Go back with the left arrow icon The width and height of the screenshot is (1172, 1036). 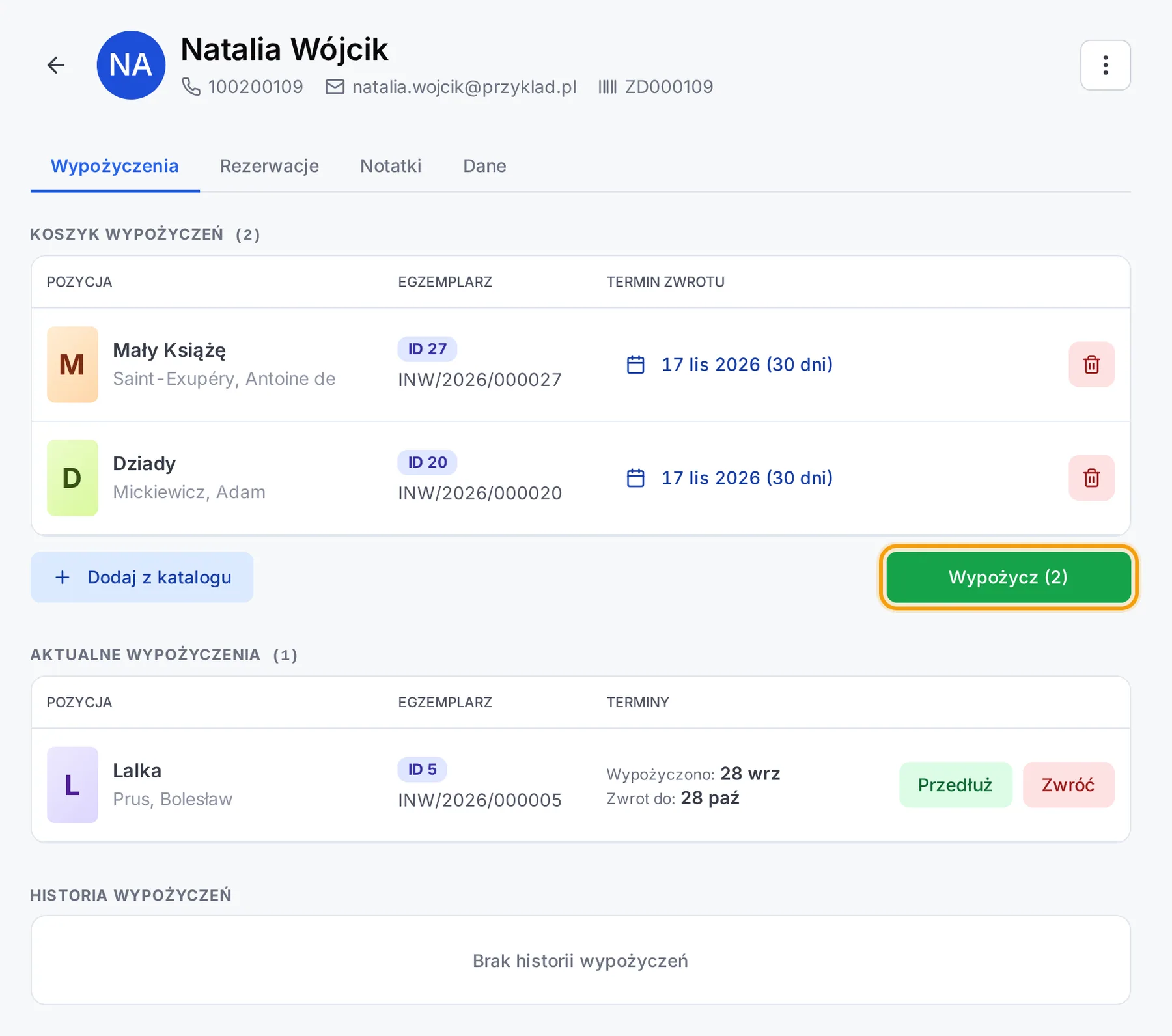[x=56, y=65]
